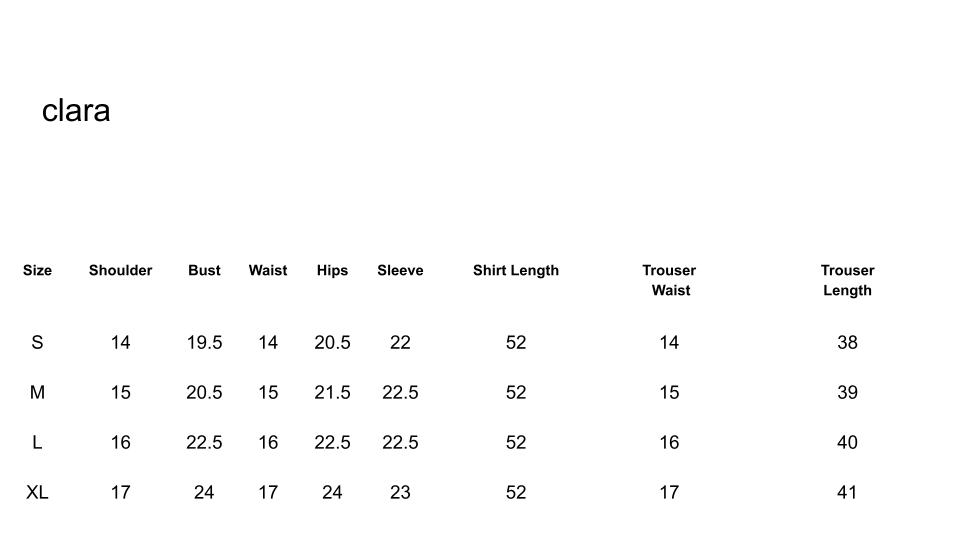The width and height of the screenshot is (960, 540).
Task: Click the Shirt Length column header
Action: click(x=516, y=270)
